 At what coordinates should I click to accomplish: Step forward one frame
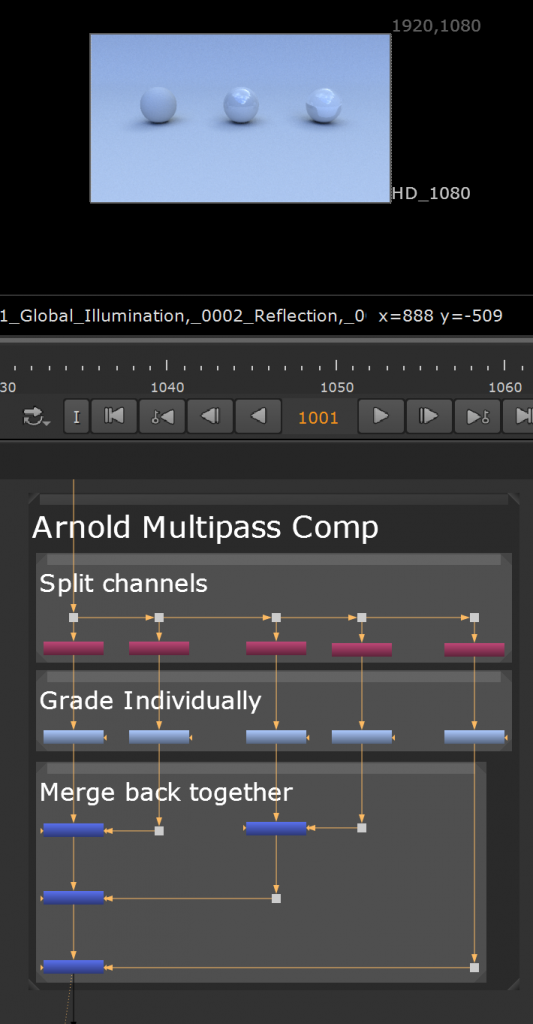[428, 416]
